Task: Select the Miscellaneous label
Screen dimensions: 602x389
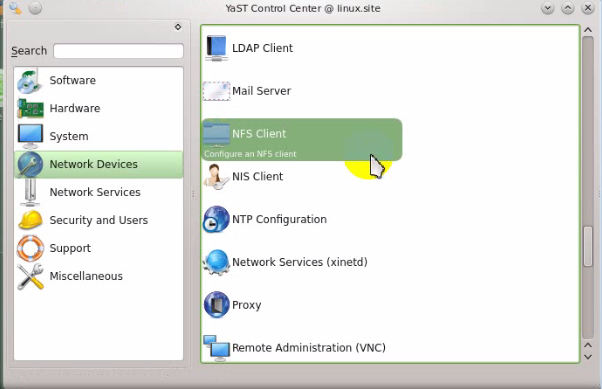Action: point(86,276)
